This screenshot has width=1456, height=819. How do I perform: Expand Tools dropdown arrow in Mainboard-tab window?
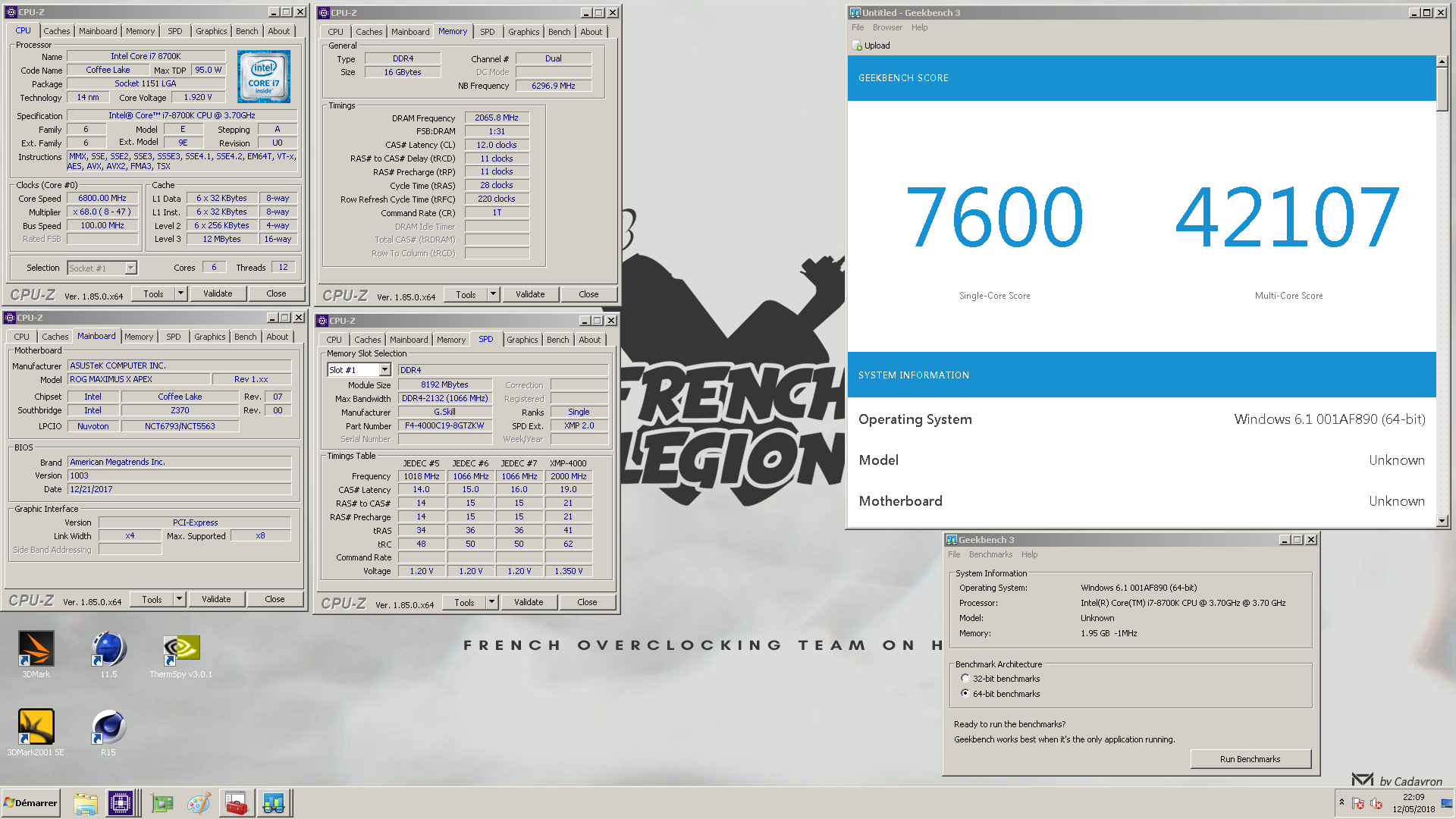coord(179,600)
